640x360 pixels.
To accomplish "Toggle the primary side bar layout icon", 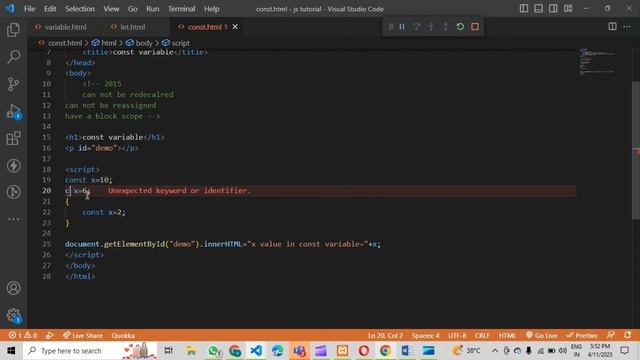I will 524,9.
